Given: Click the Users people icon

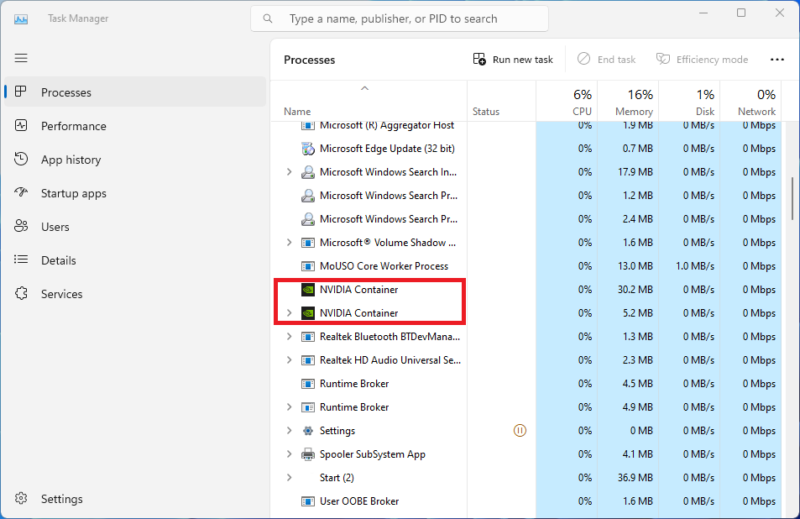Looking at the screenshot, I should [21, 226].
